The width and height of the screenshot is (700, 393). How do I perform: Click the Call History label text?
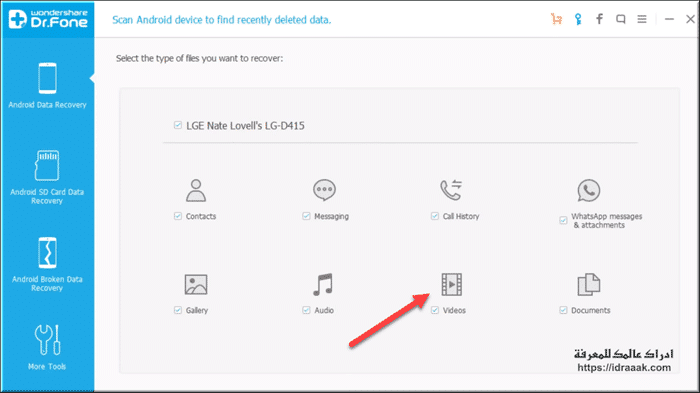click(461, 216)
